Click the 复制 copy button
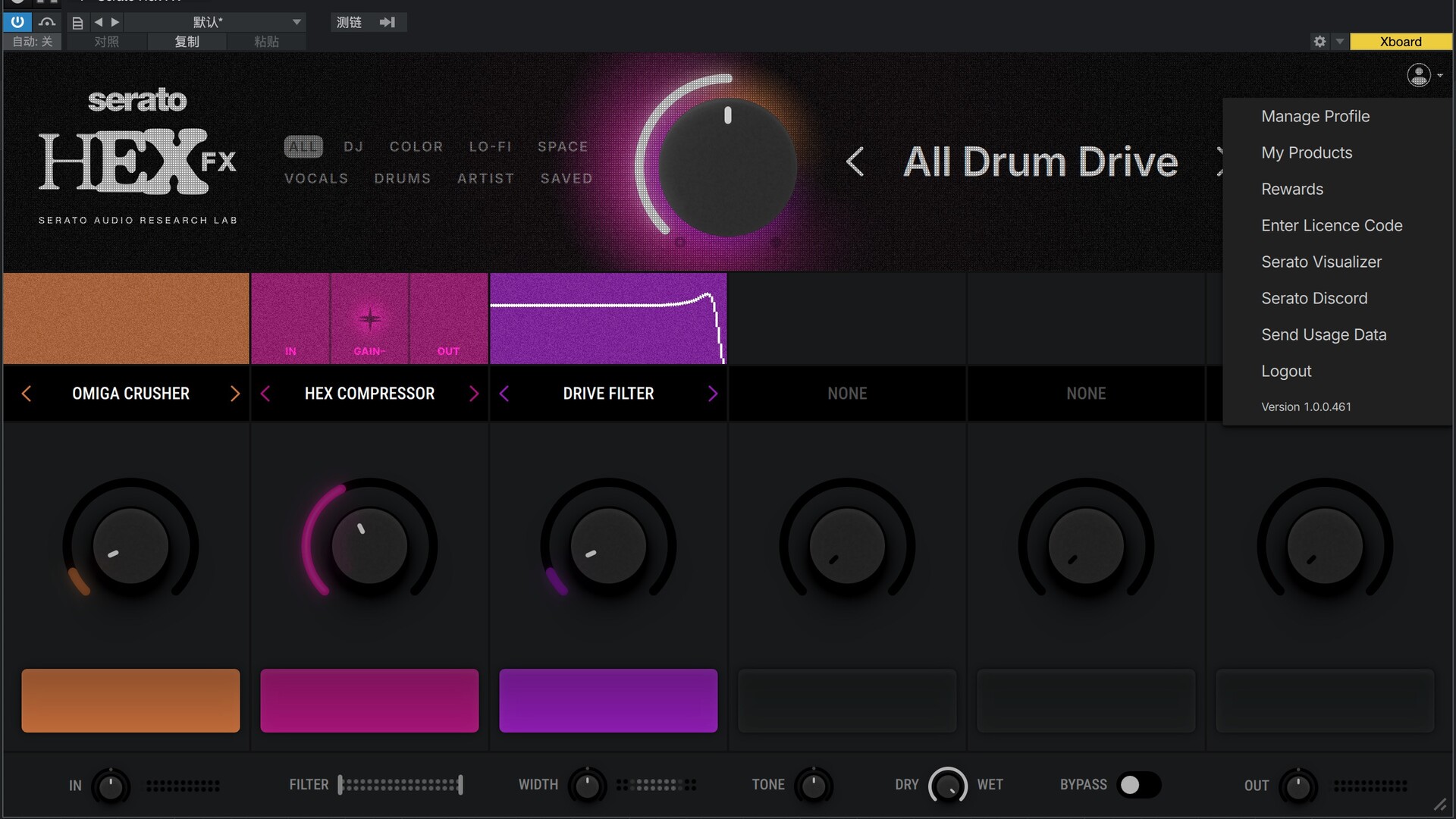The image size is (1456, 819). pos(187,42)
